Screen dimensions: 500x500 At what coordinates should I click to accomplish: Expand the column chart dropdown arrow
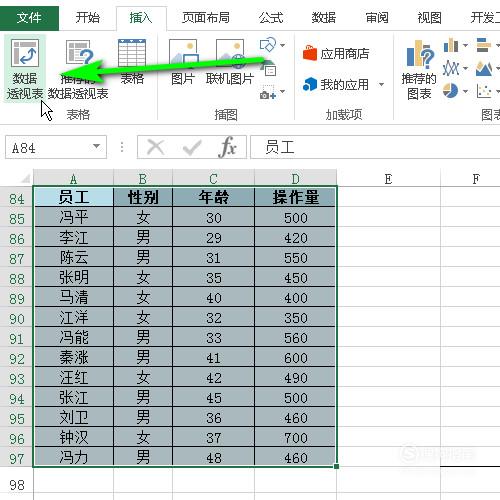(465, 45)
